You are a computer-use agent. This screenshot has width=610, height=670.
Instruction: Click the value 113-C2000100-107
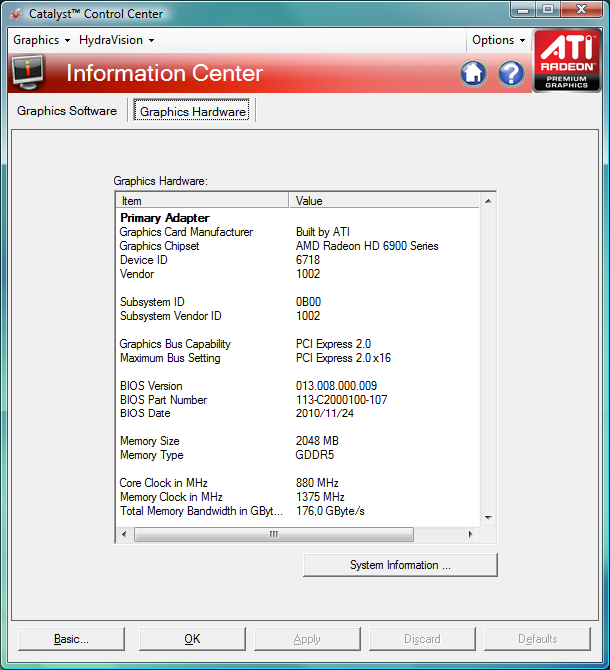point(341,400)
